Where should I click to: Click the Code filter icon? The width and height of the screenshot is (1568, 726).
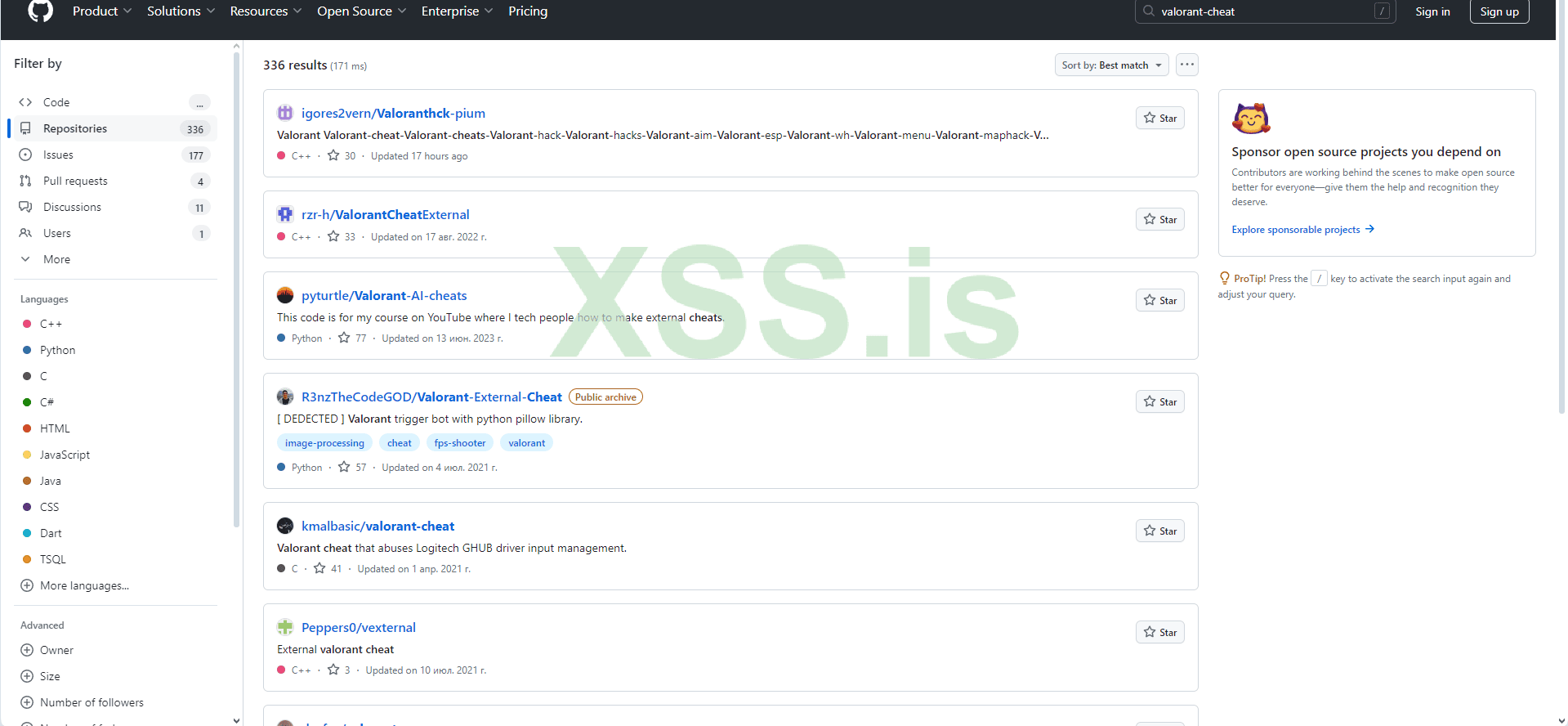[25, 102]
